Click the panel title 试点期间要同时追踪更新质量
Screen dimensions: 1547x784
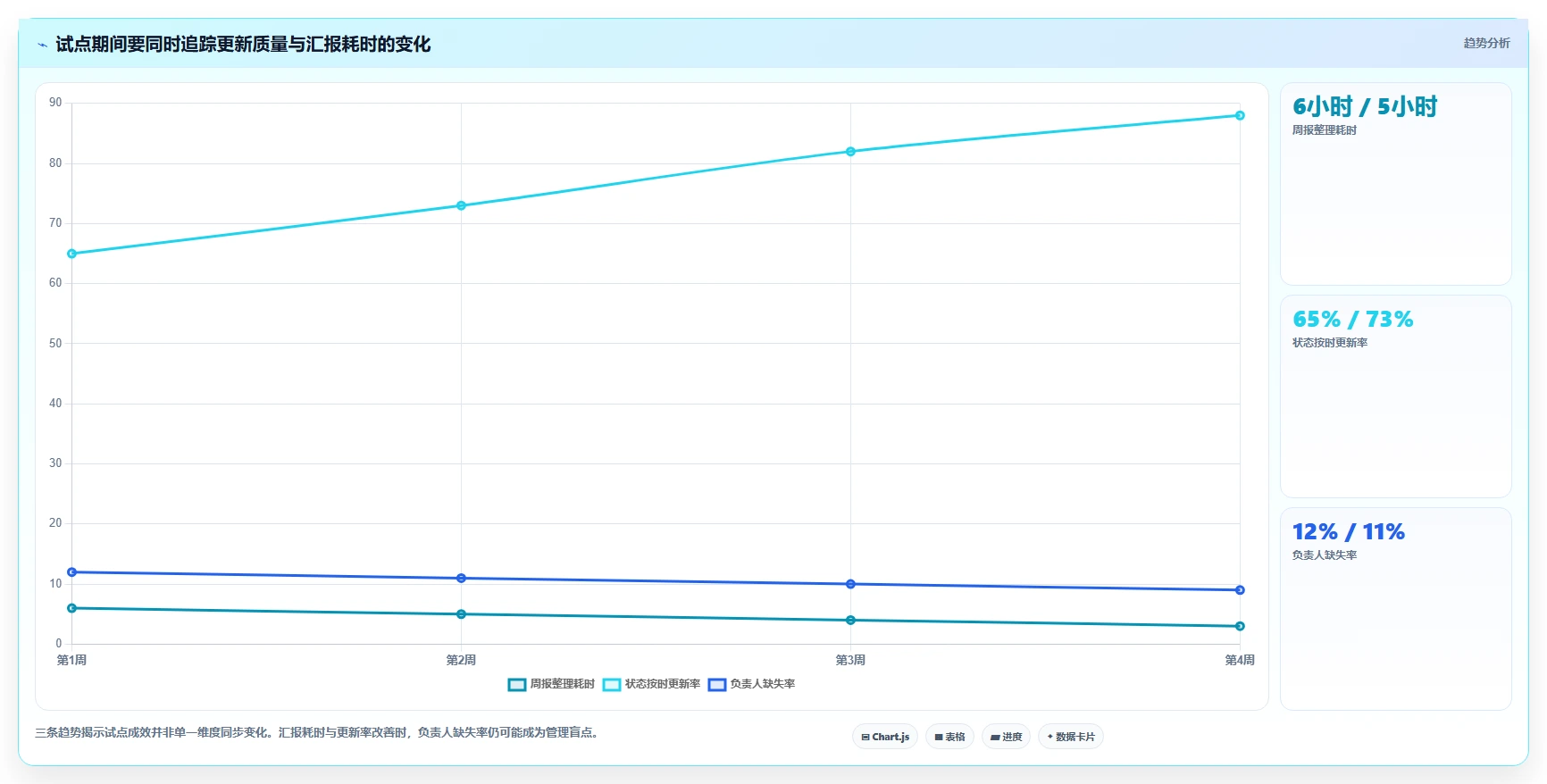tap(243, 45)
